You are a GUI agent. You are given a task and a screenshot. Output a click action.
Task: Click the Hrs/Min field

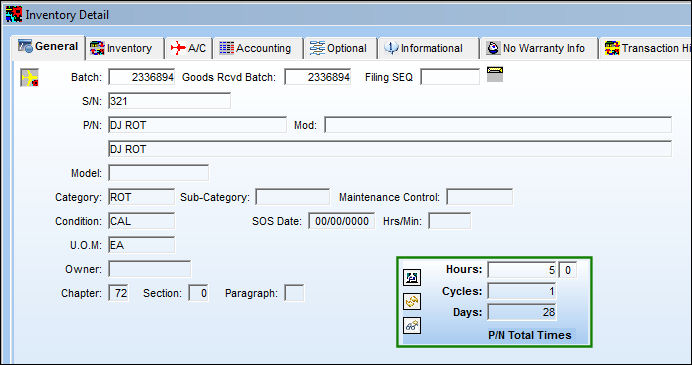coord(450,221)
